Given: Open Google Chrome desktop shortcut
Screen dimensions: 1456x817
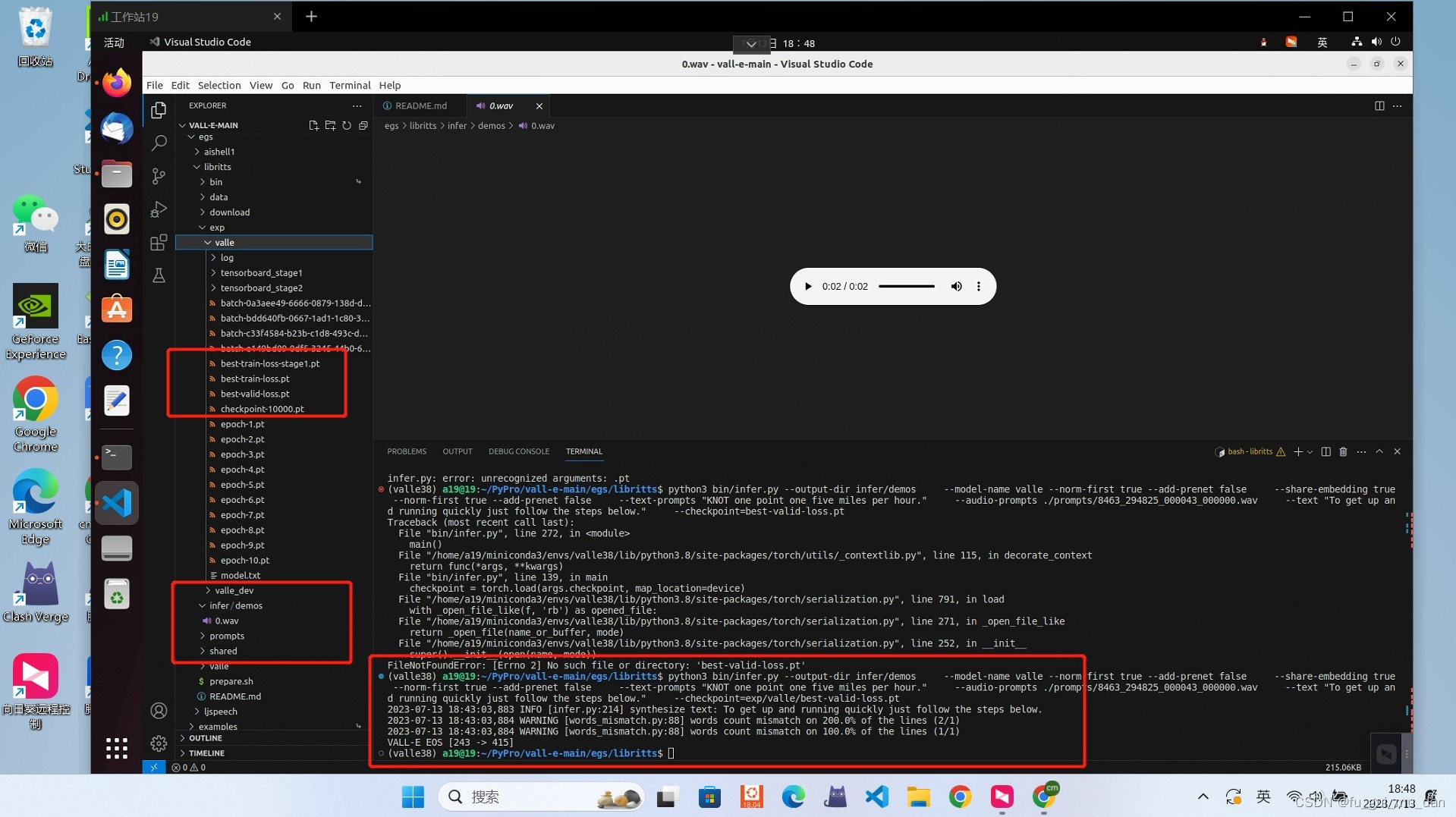Looking at the screenshot, I should coord(36,414).
